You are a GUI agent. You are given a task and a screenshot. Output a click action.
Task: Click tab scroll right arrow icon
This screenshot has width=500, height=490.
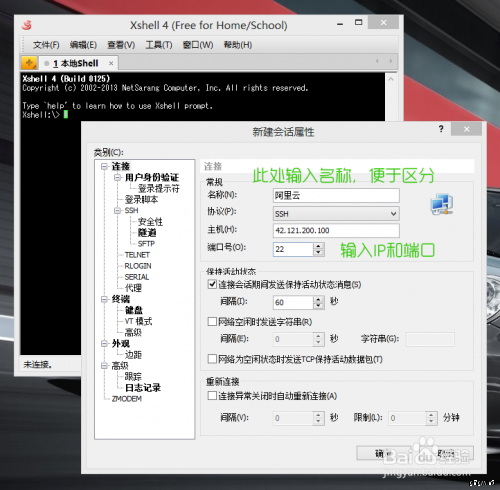point(391,61)
